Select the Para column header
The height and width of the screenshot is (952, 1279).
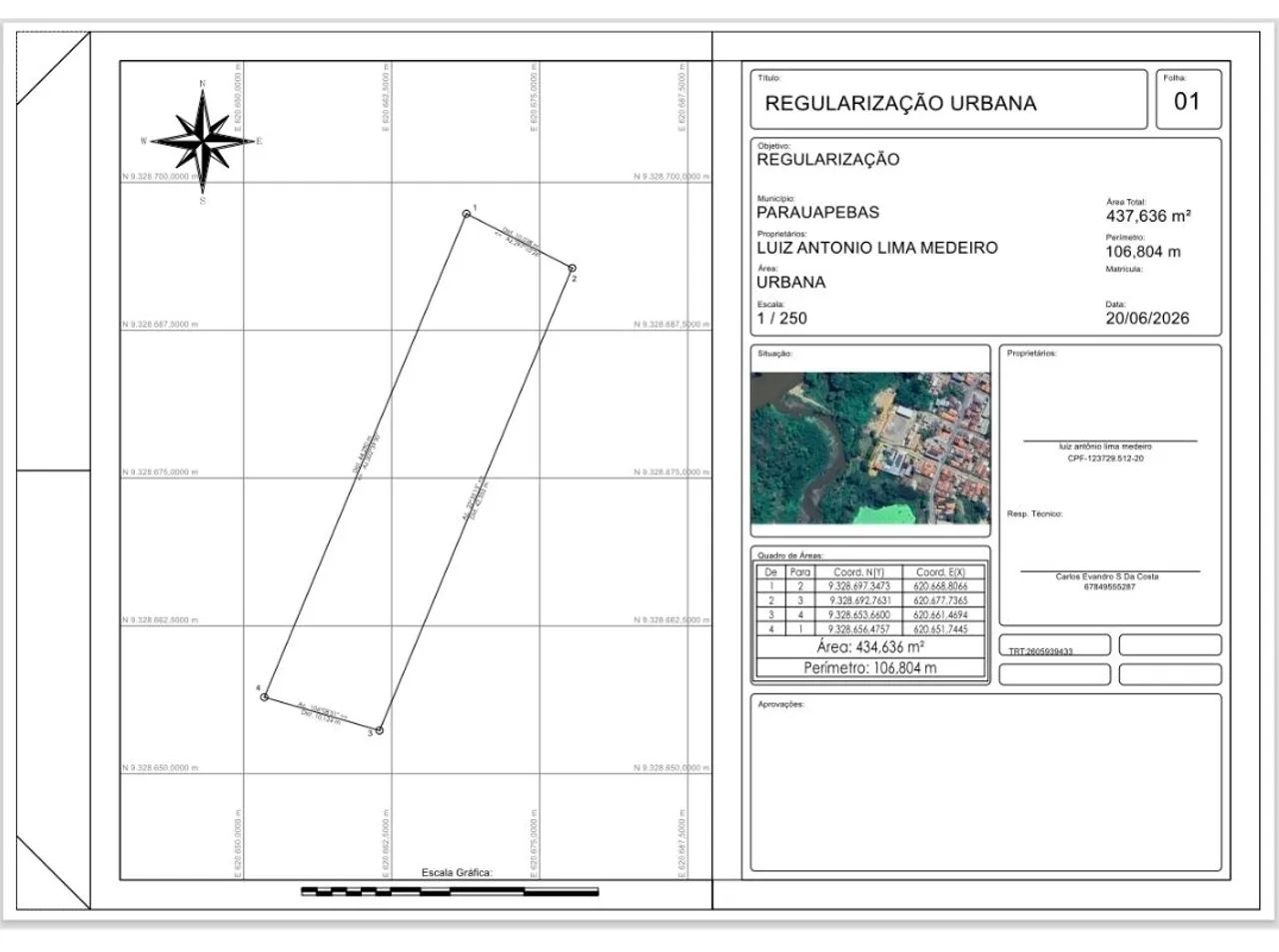pyautogui.click(x=800, y=572)
